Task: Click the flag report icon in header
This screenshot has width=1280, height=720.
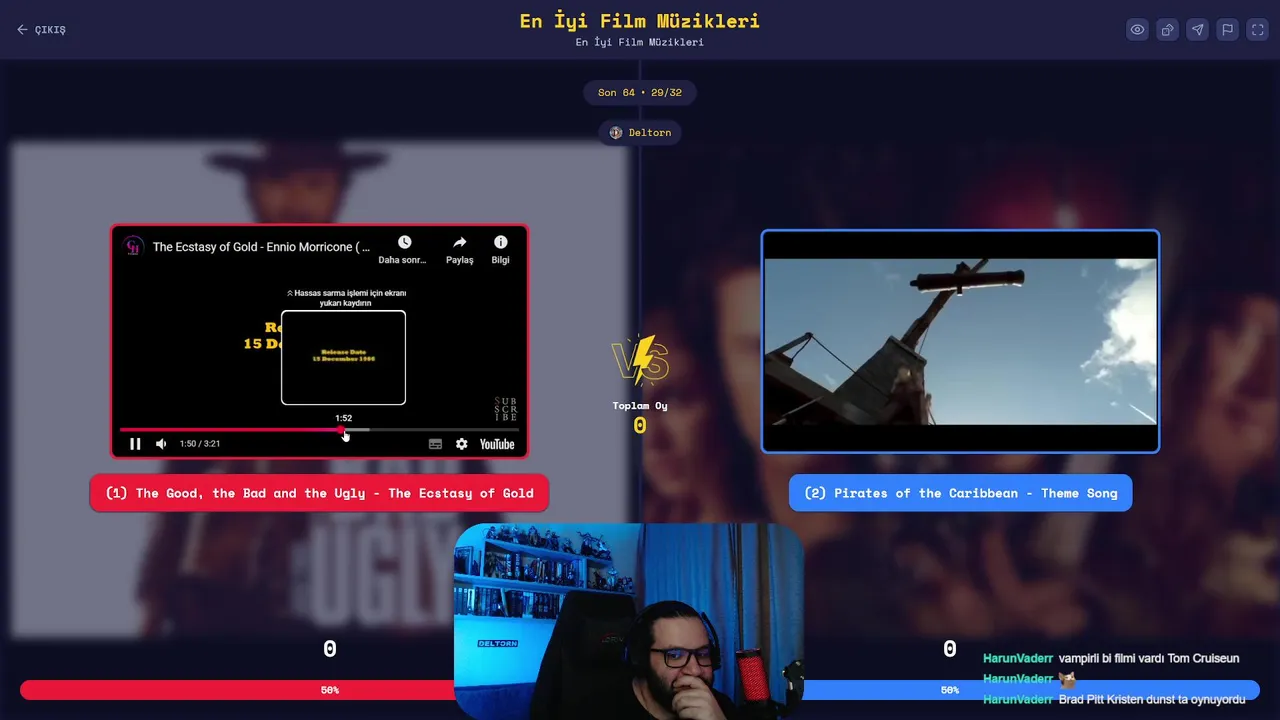Action: 1227,30
